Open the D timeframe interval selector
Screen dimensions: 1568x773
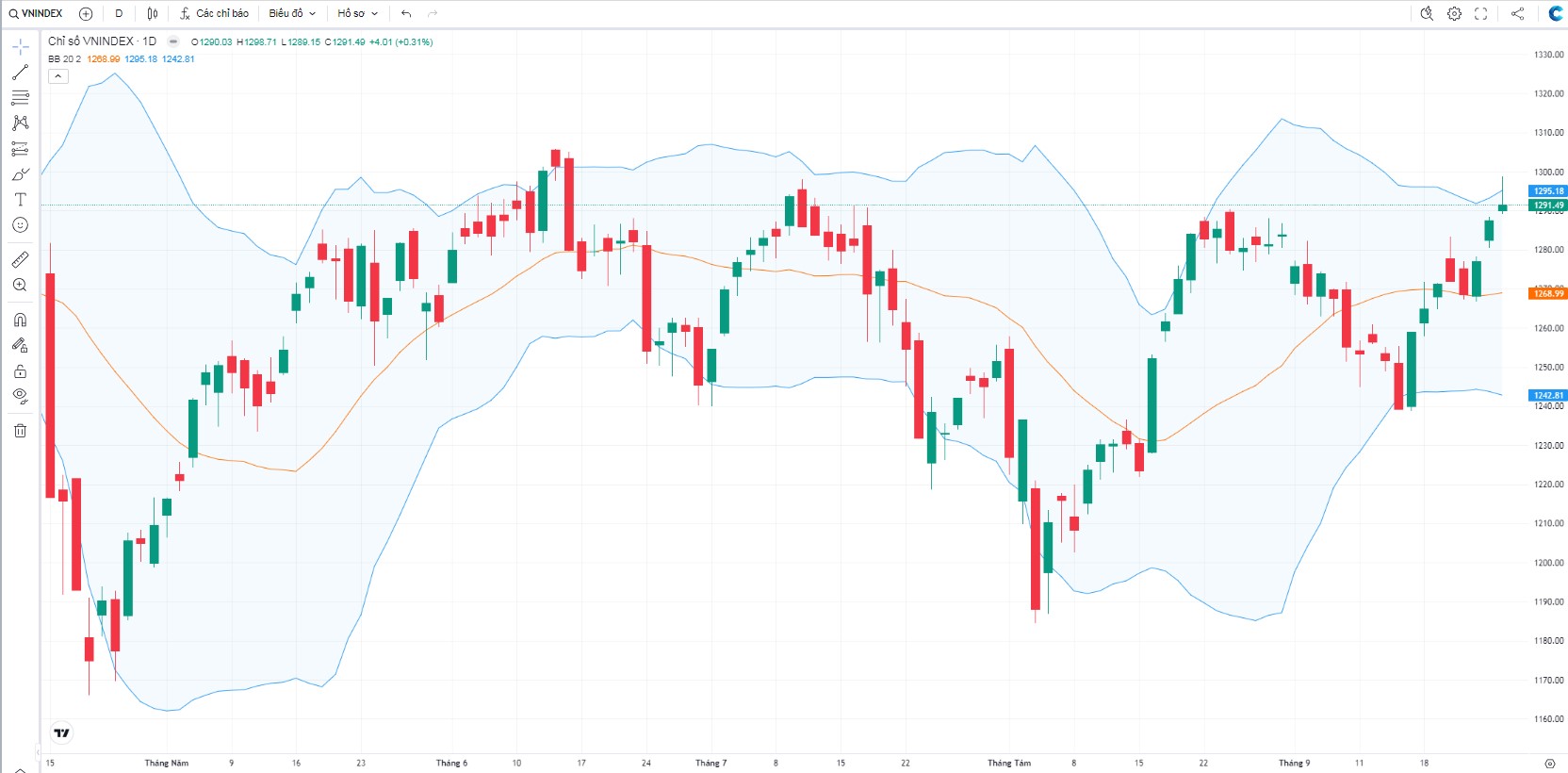119,13
